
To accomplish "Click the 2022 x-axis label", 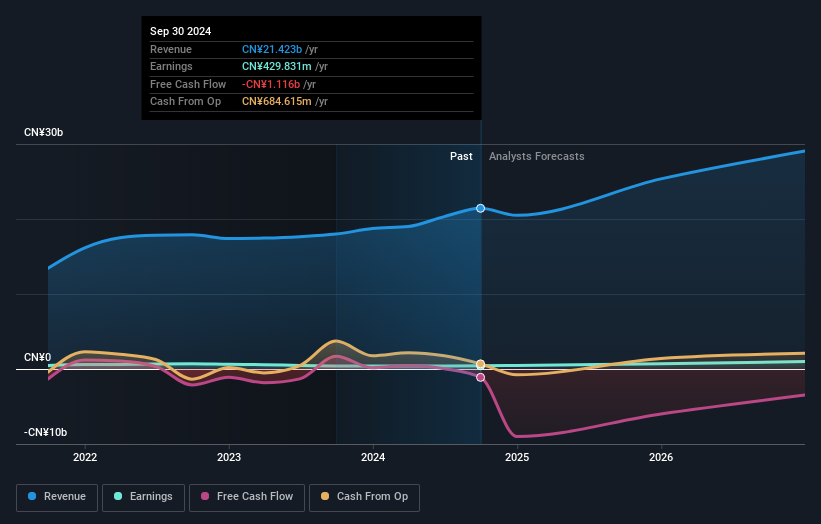I will coord(85,457).
